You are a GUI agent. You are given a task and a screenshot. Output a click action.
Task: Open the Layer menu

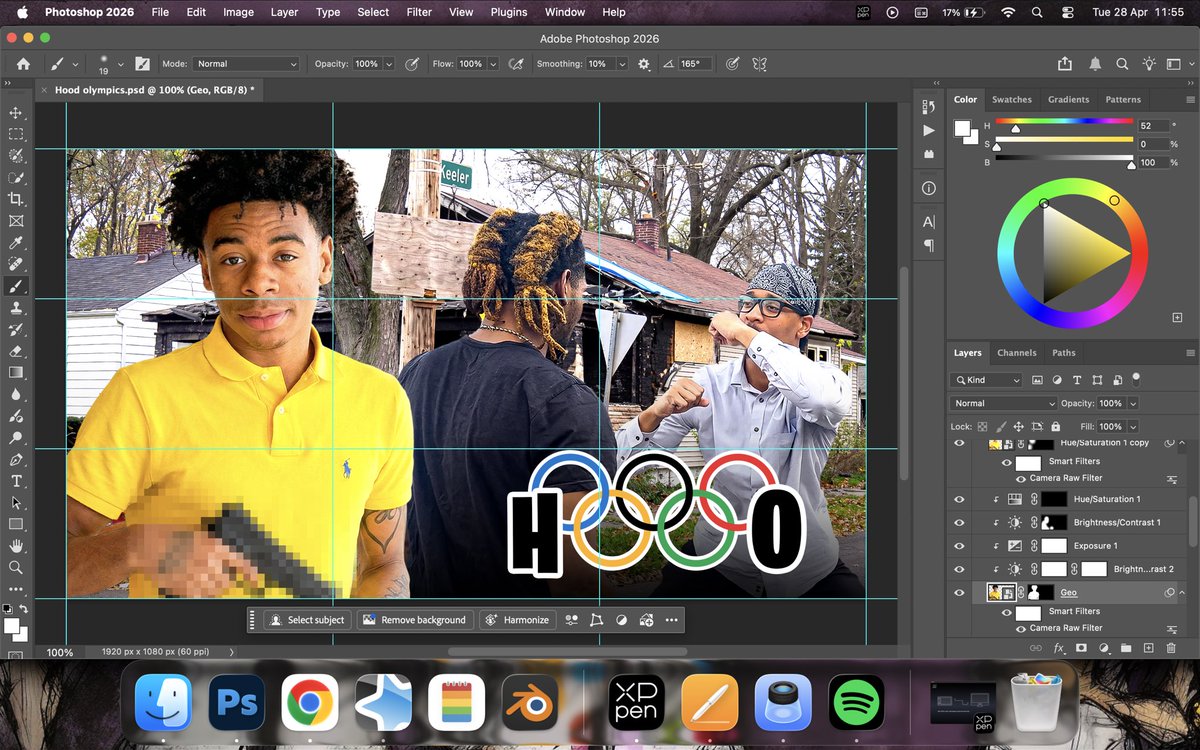[x=284, y=12]
